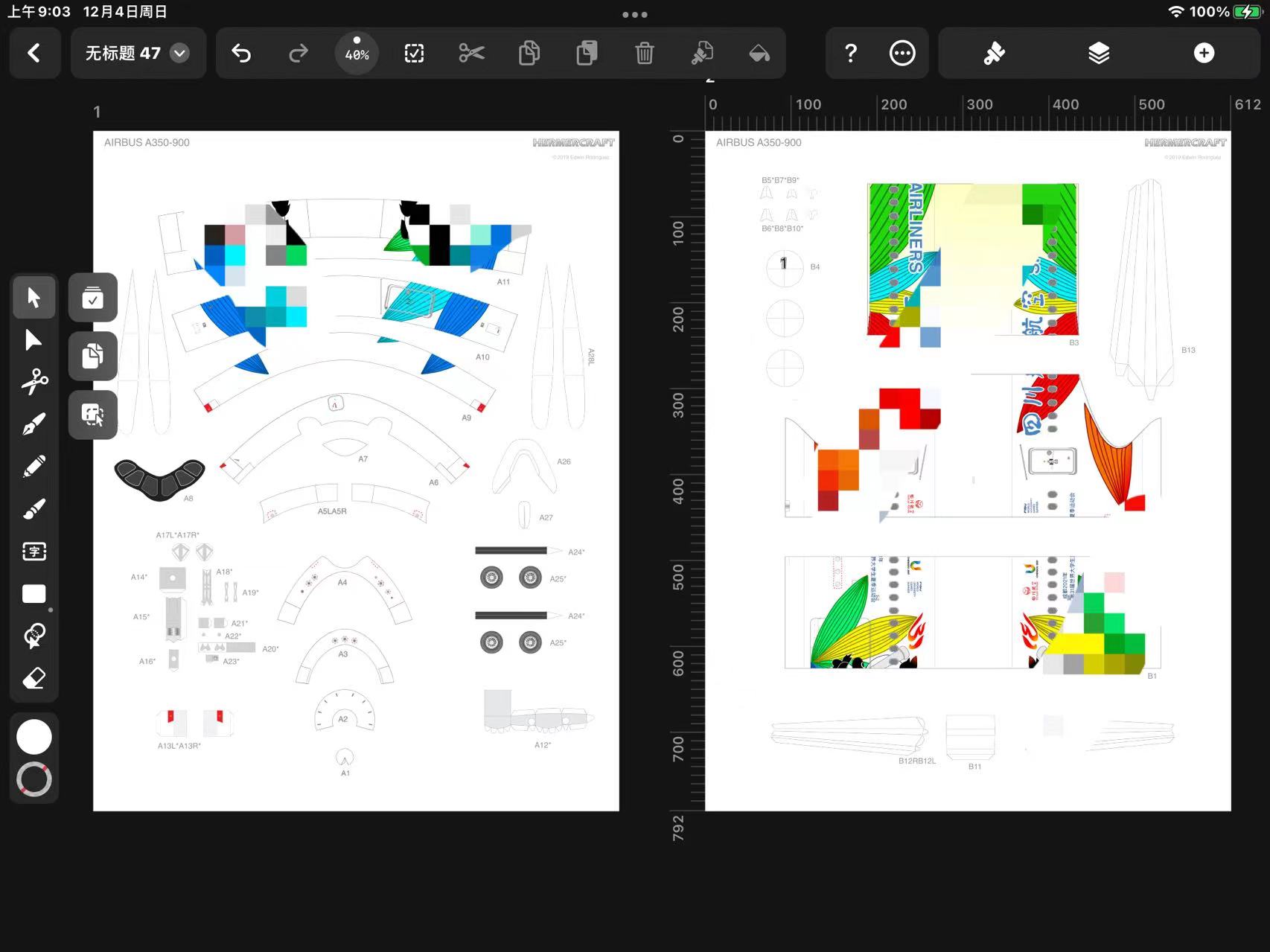
Task: Open the stroke color ring swatch
Action: (34, 779)
